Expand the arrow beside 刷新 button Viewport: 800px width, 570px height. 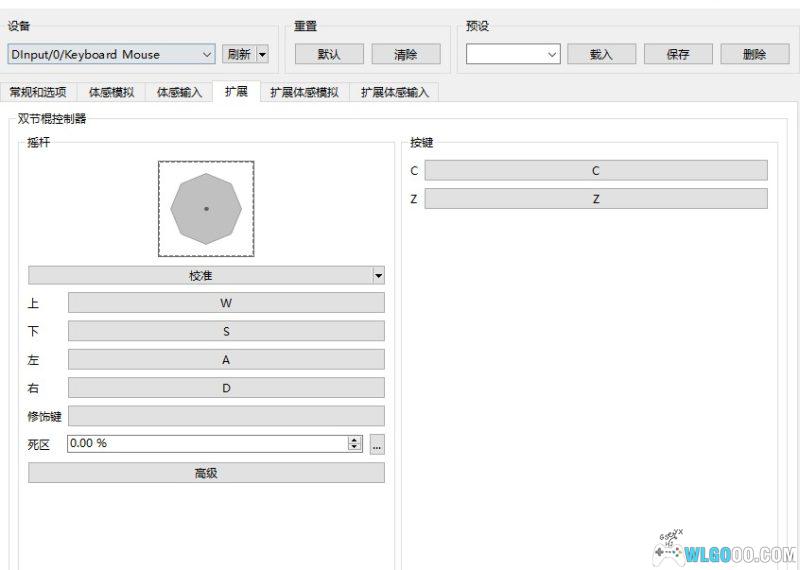[x=262, y=54]
